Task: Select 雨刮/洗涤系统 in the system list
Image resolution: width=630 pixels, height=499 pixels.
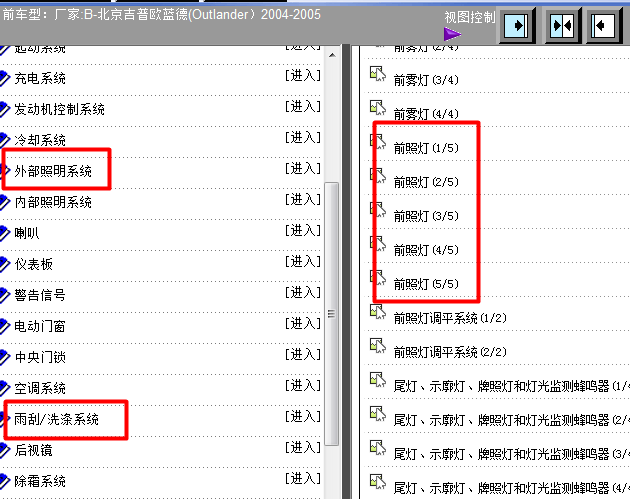Action: pyautogui.click(x=56, y=419)
